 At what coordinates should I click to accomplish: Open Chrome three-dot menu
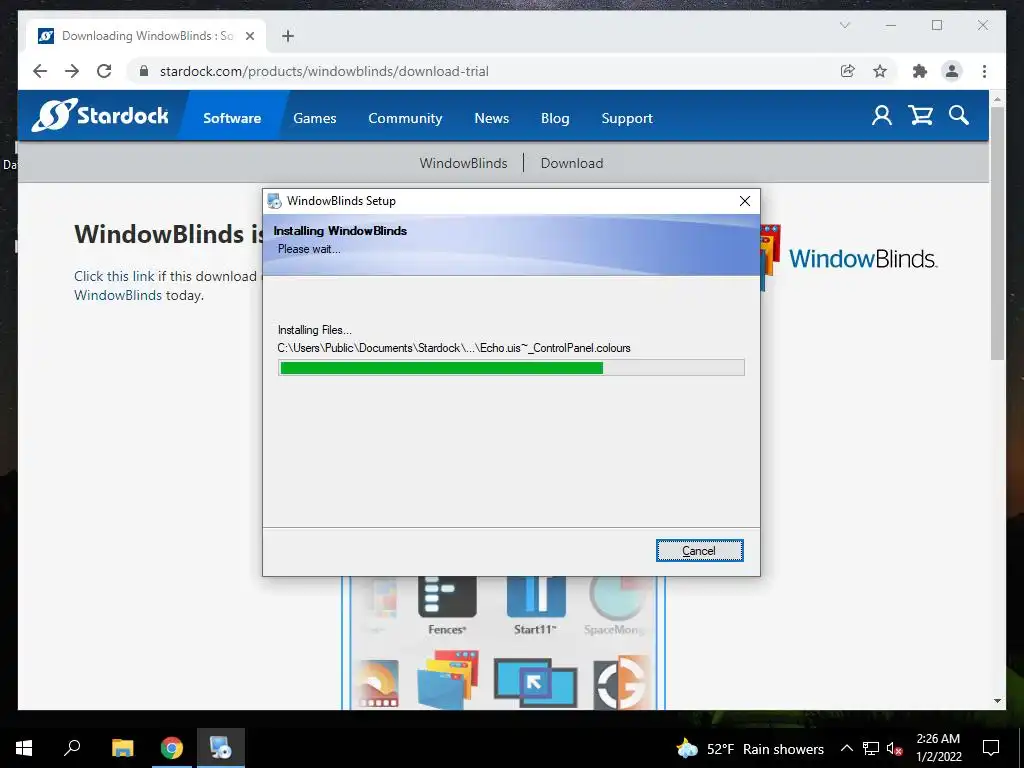click(984, 71)
